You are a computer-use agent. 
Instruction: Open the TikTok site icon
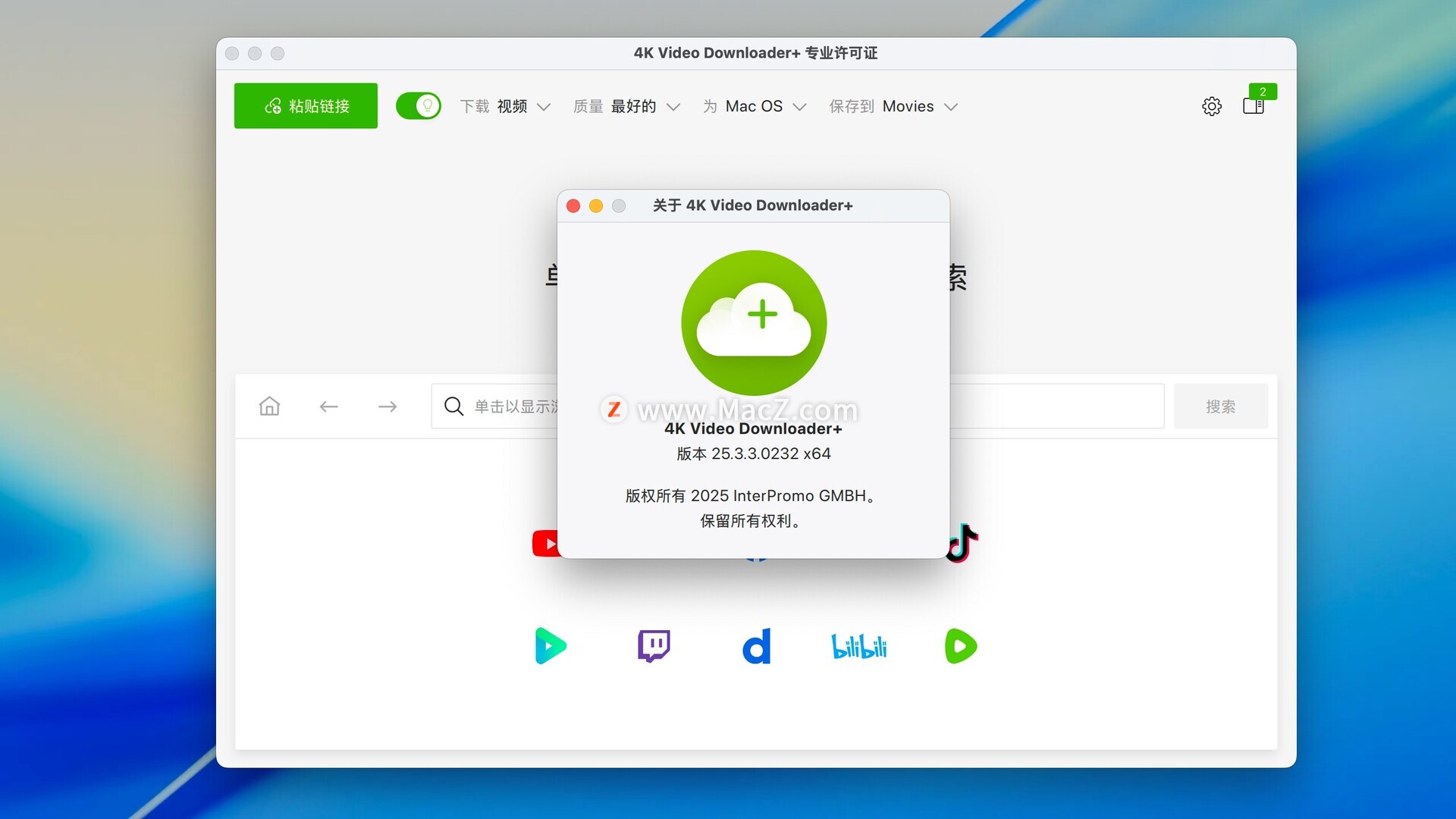click(963, 542)
